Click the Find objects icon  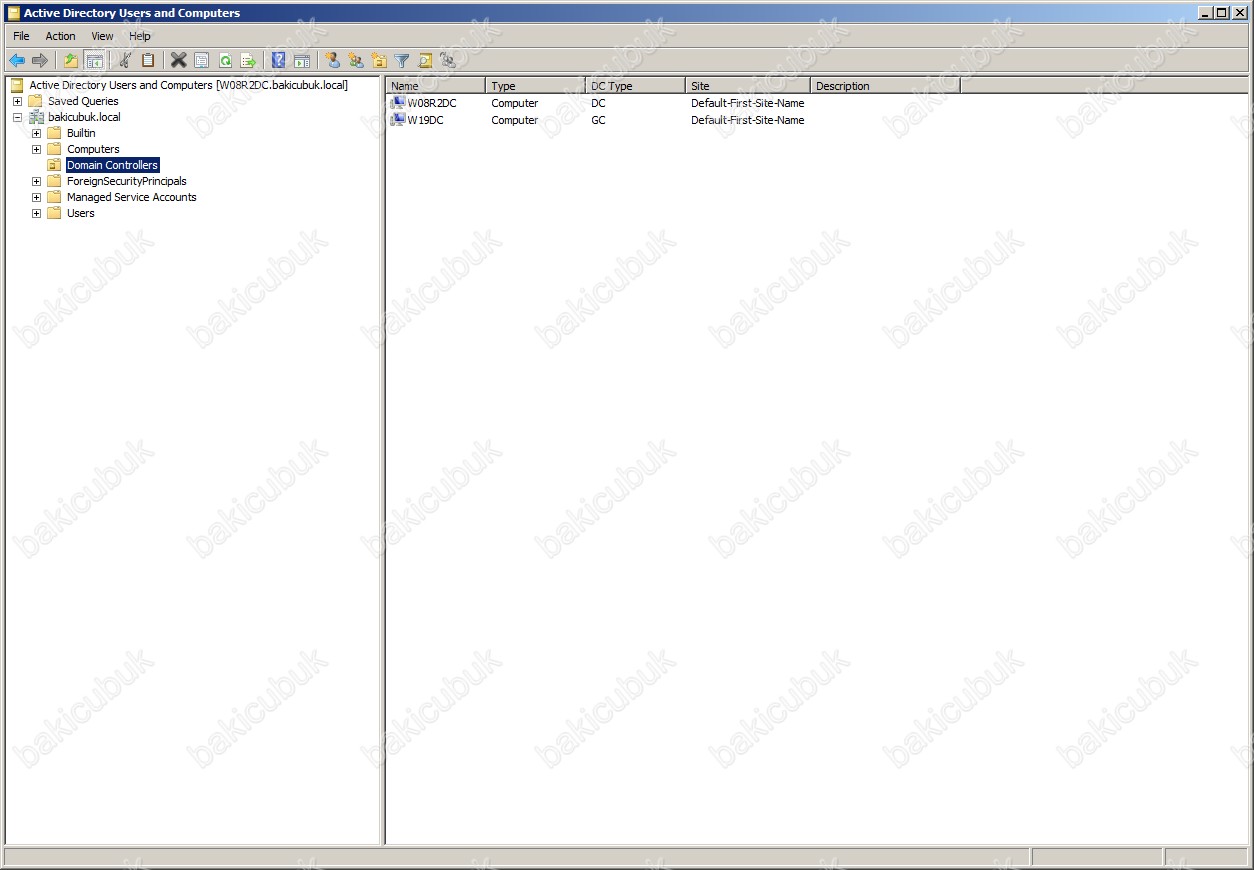click(x=425, y=60)
